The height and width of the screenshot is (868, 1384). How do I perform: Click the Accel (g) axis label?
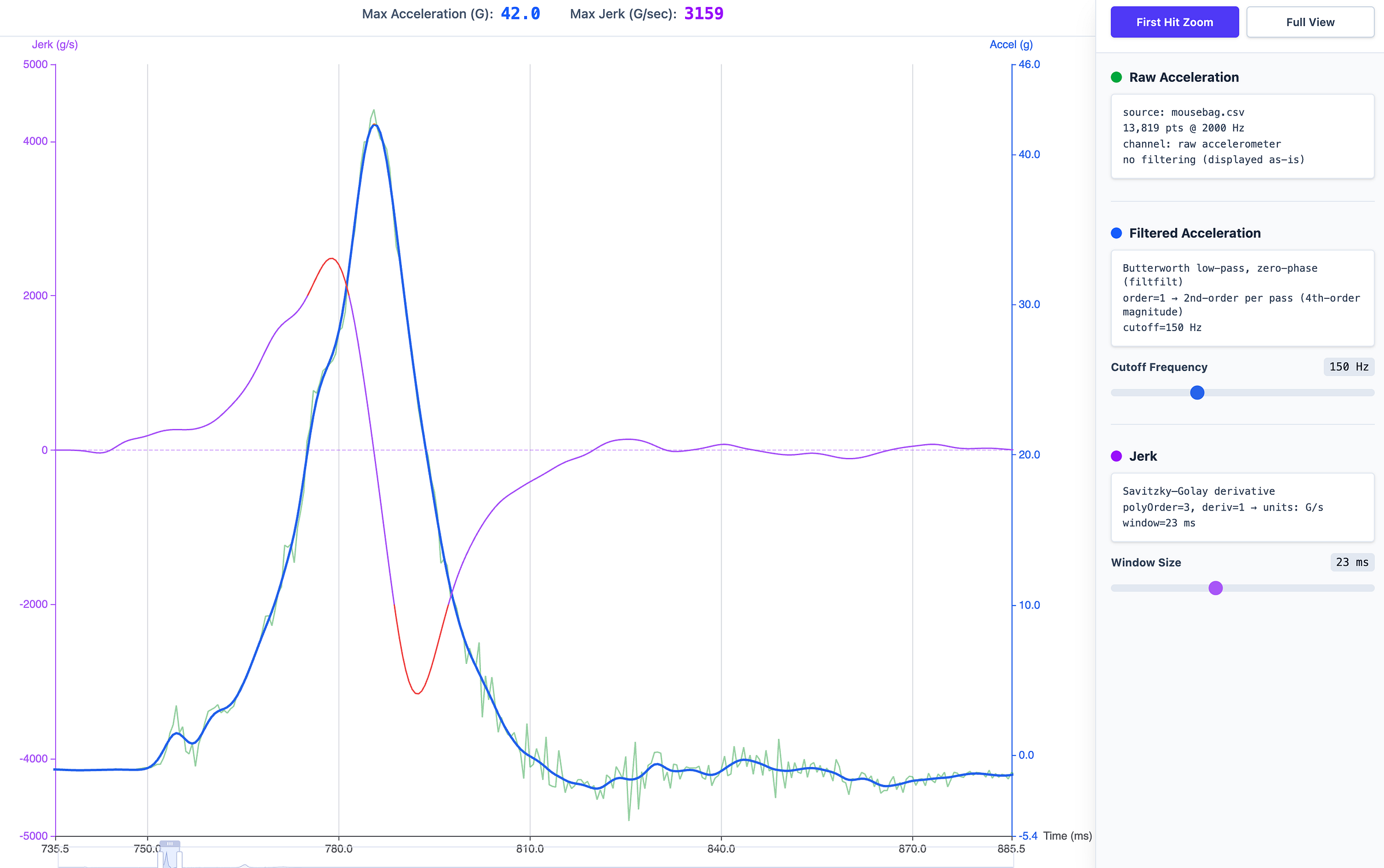[1011, 44]
